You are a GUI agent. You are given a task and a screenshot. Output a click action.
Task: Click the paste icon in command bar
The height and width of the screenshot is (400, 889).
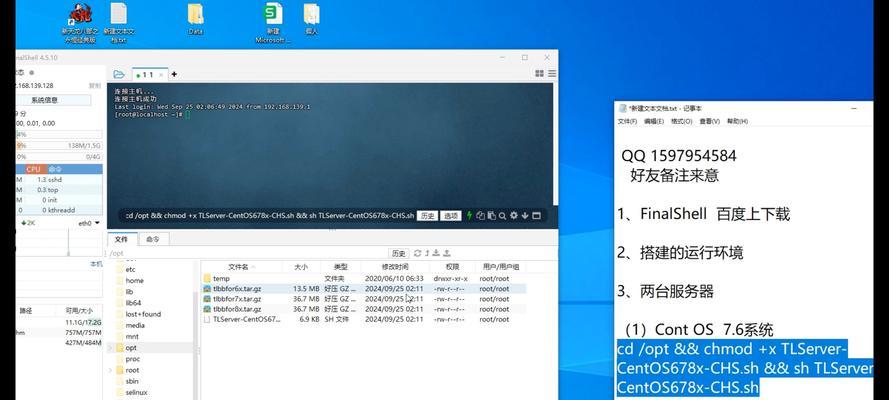coord(492,215)
